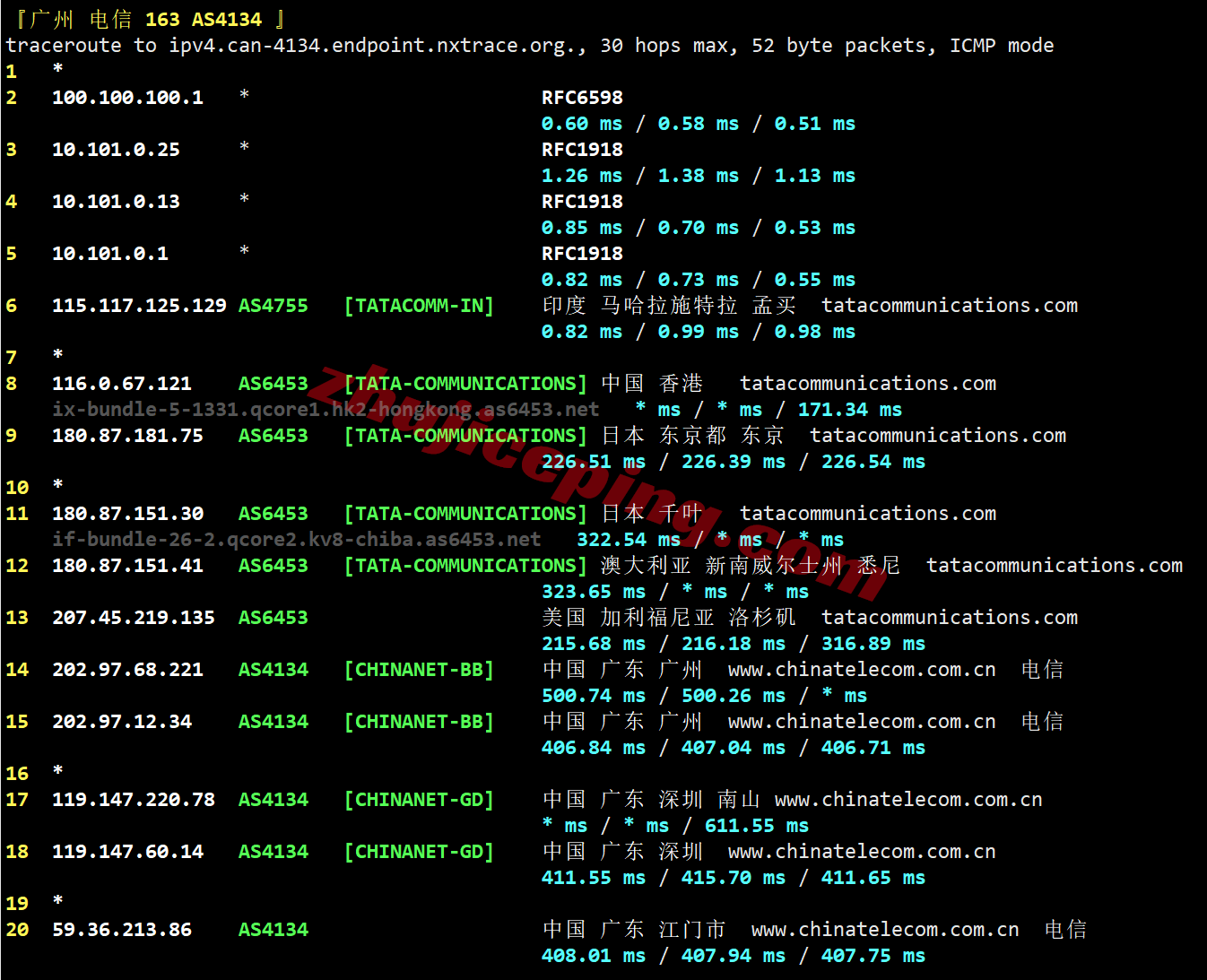Select location text "印度 马哈拉施特拉 孟买"

coord(669,306)
